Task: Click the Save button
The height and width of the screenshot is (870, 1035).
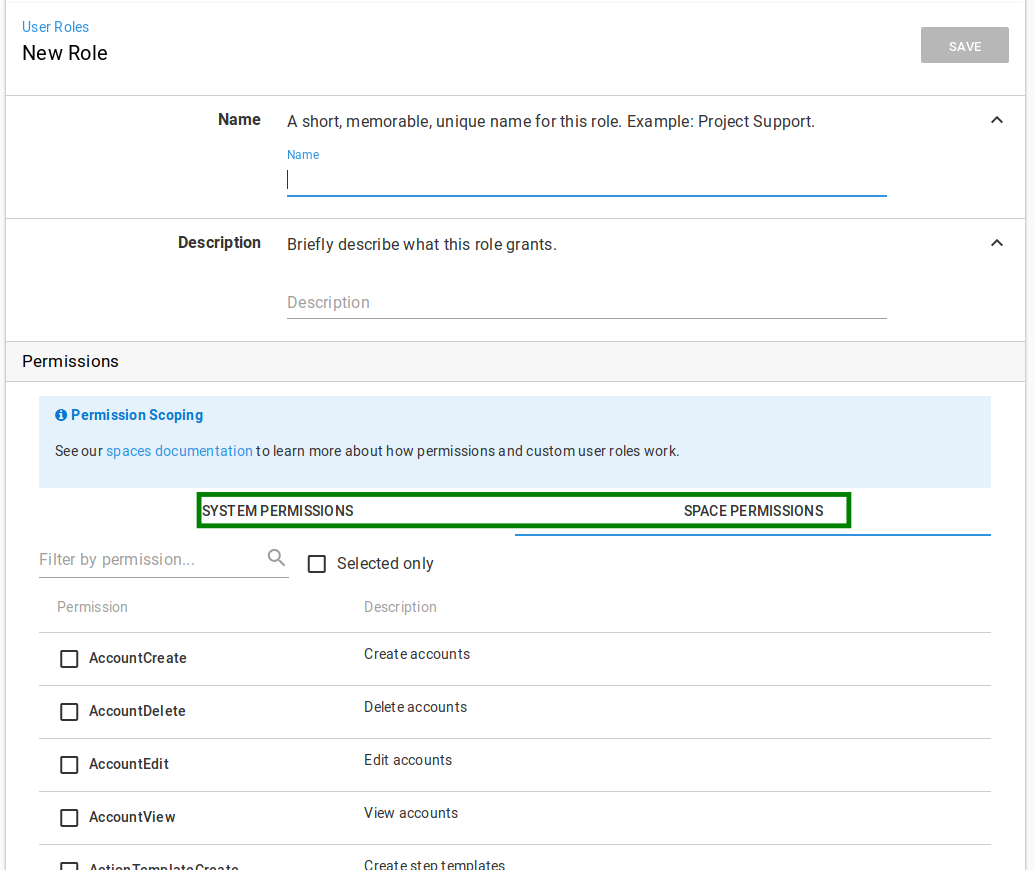Action: coord(964,46)
